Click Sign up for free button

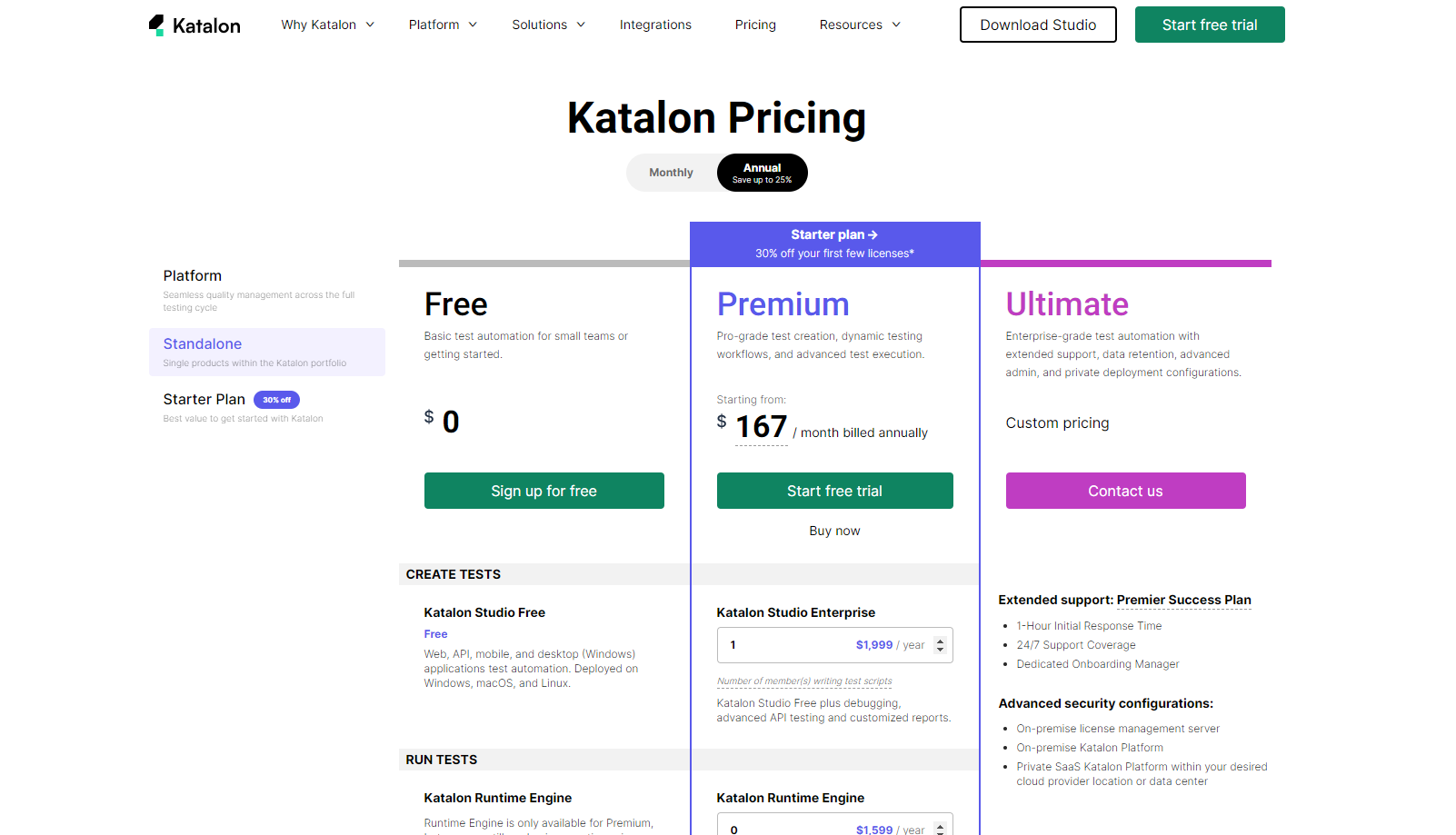pos(544,491)
